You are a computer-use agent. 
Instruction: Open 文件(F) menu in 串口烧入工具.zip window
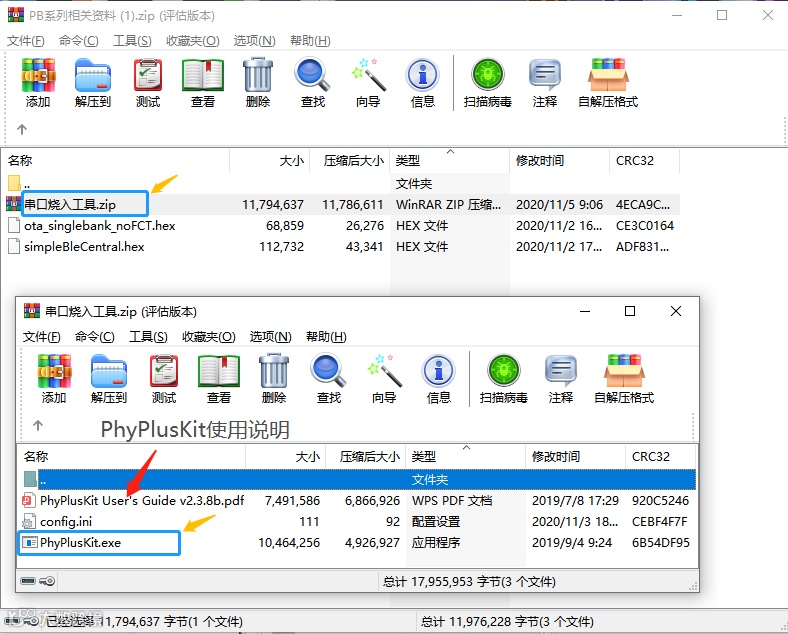[42, 337]
